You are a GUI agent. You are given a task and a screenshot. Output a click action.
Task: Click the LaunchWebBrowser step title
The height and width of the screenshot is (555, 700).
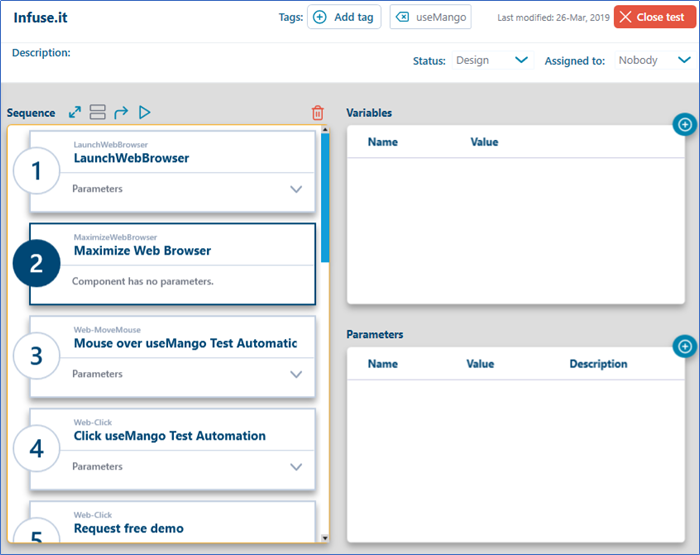pos(131,158)
